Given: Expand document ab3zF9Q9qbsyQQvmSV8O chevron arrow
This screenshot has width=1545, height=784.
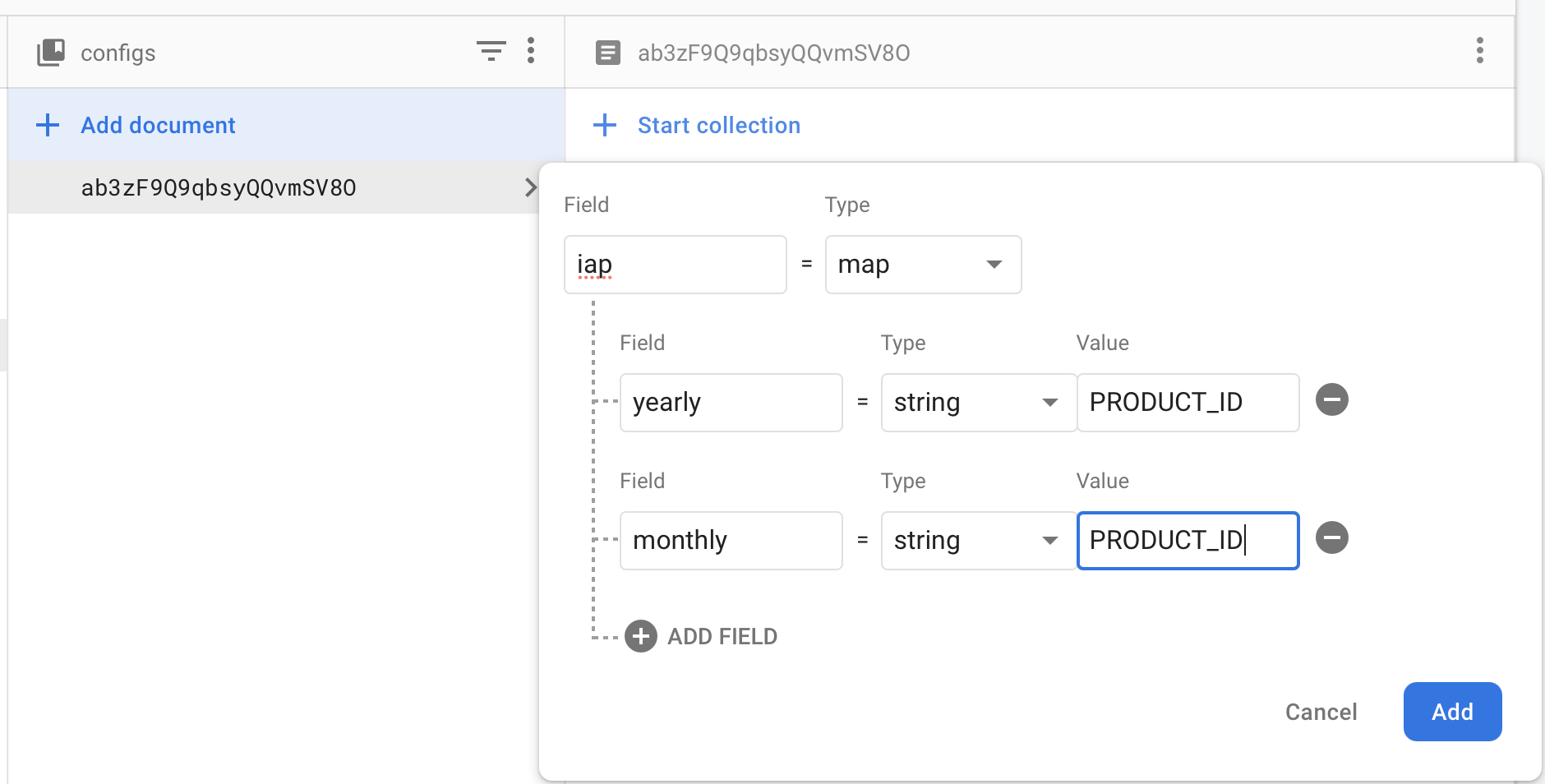Looking at the screenshot, I should pyautogui.click(x=531, y=187).
